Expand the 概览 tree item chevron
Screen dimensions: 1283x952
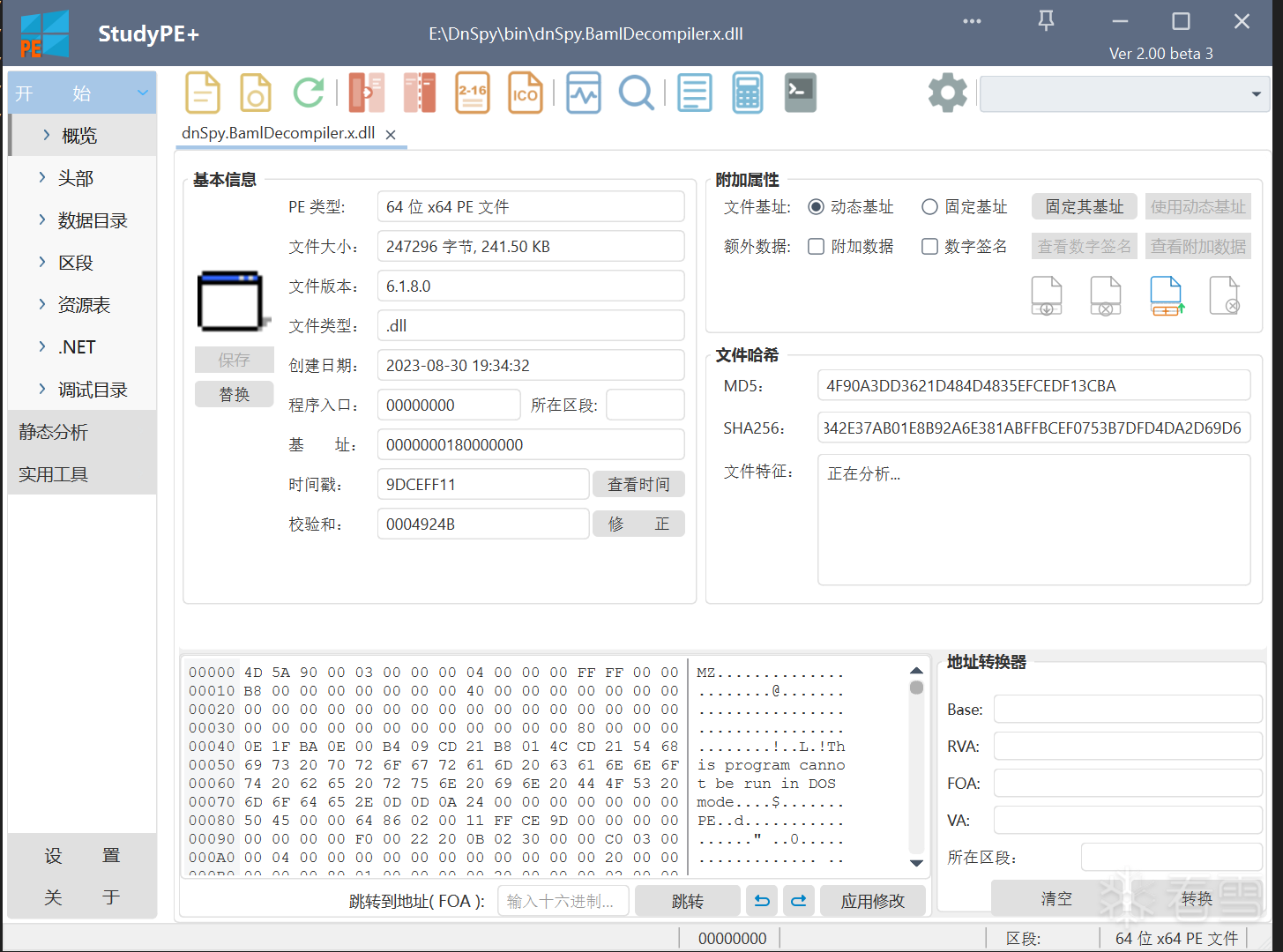[x=46, y=135]
